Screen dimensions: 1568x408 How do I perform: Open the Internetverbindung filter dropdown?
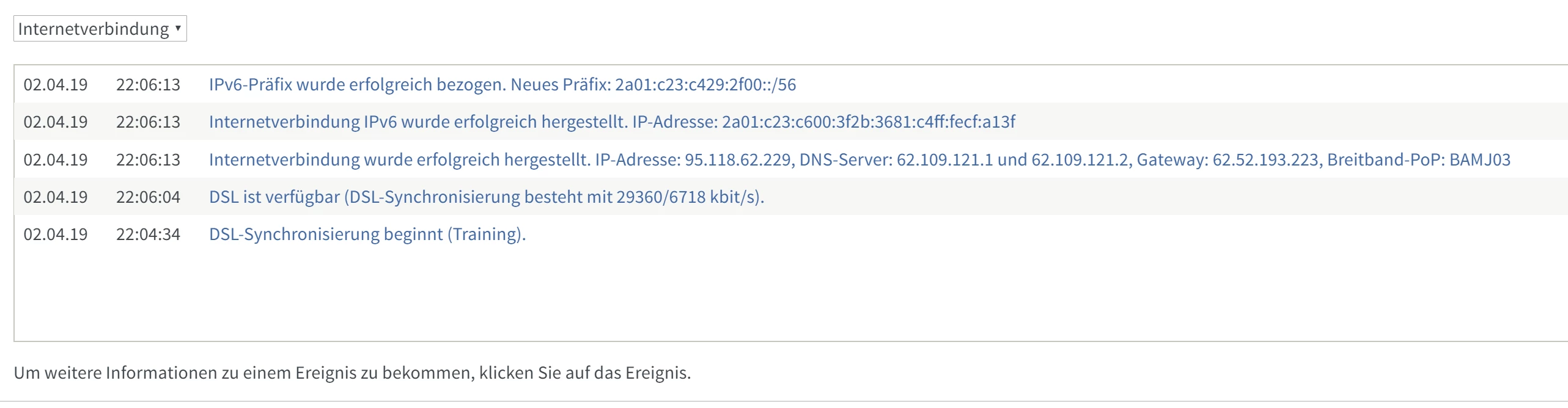point(100,29)
